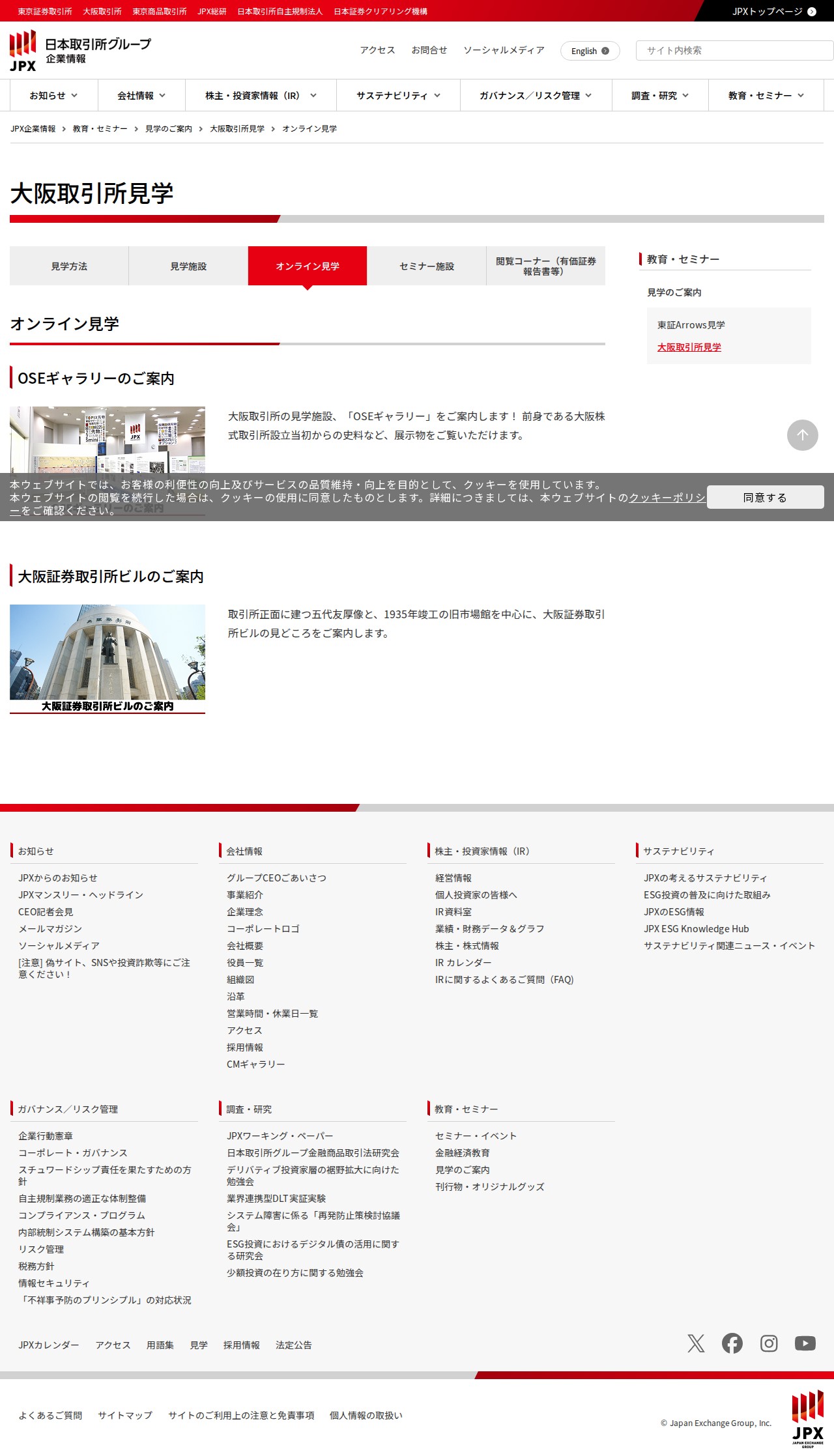Open the サイトマップ footer link

click(125, 1416)
